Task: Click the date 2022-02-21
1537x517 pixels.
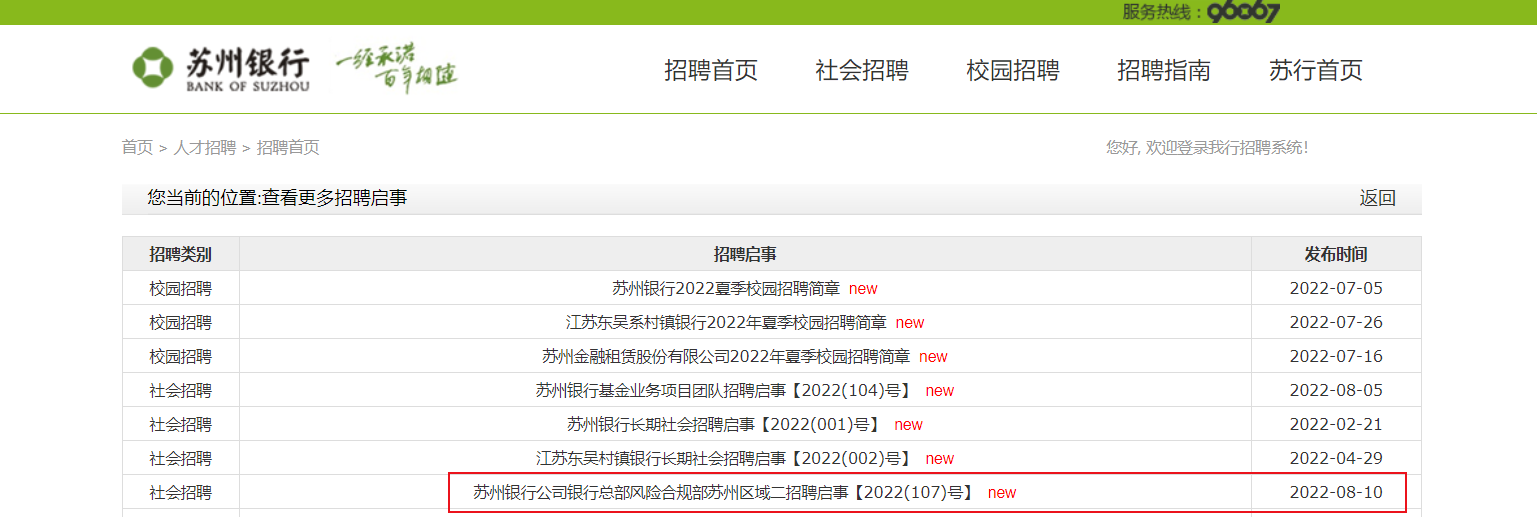Action: coord(1336,424)
